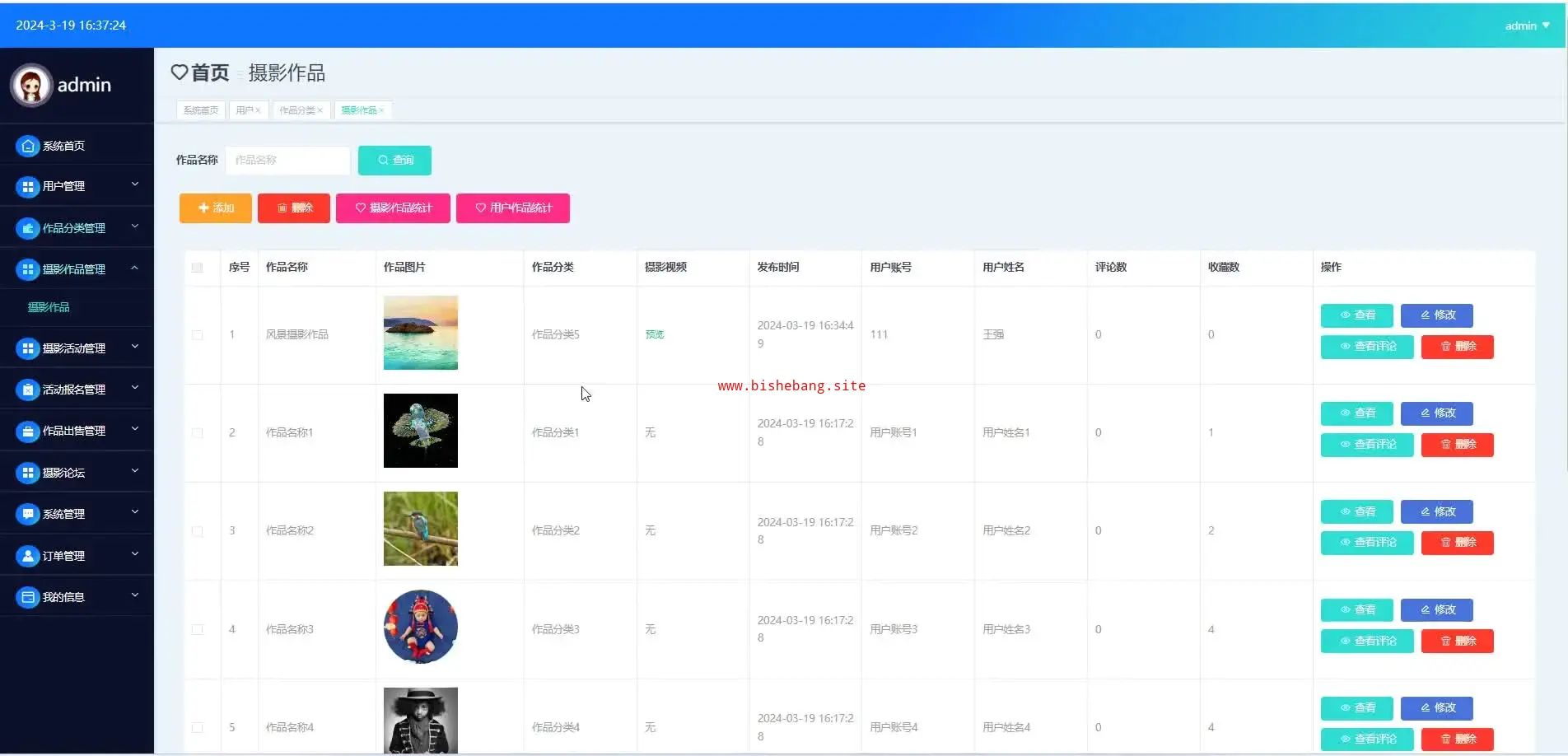
Task: Open the admin dropdown in top bar
Action: tap(1527, 26)
